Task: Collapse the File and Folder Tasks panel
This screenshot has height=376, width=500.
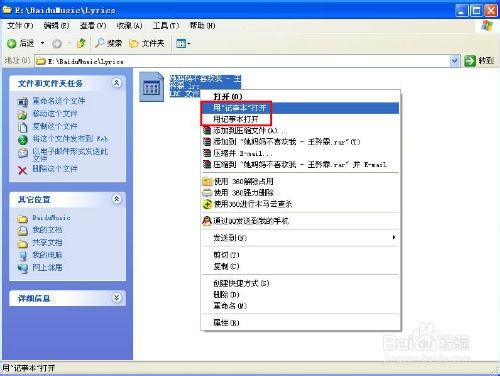Action: pos(116,83)
